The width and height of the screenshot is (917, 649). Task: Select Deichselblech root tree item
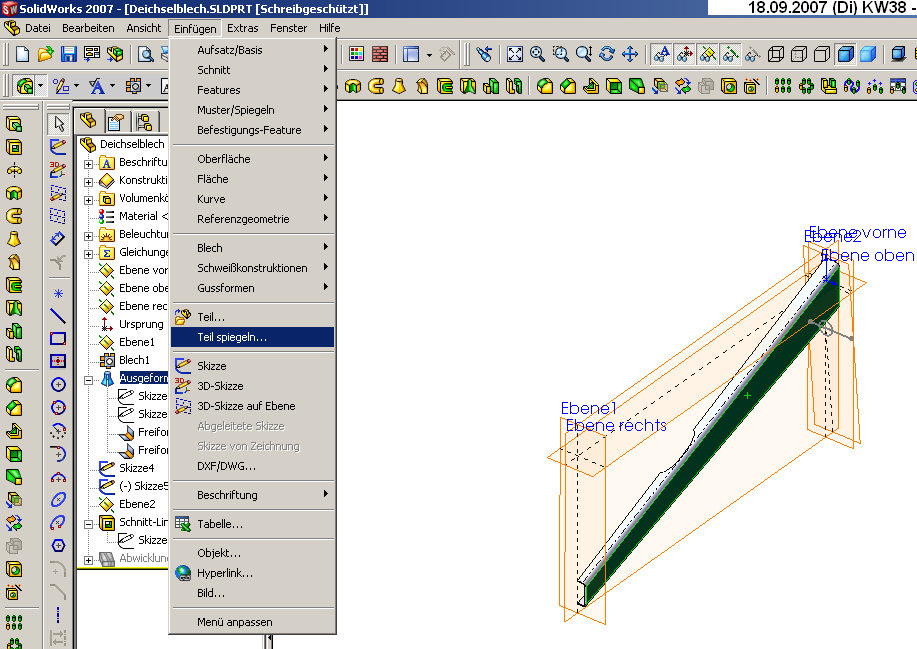[132, 144]
